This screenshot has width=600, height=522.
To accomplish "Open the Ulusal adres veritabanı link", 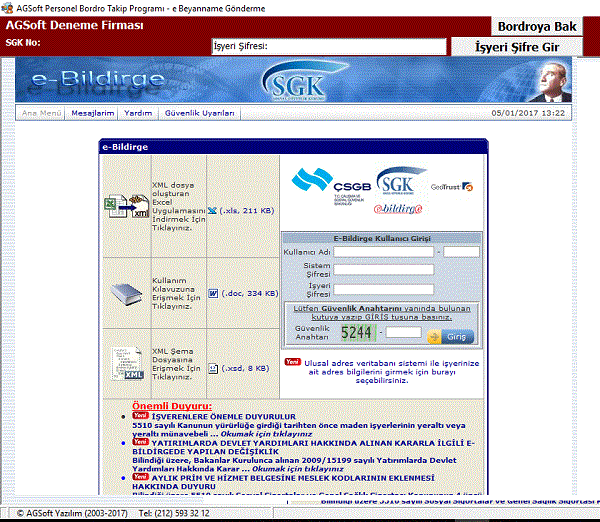I will click(391, 372).
